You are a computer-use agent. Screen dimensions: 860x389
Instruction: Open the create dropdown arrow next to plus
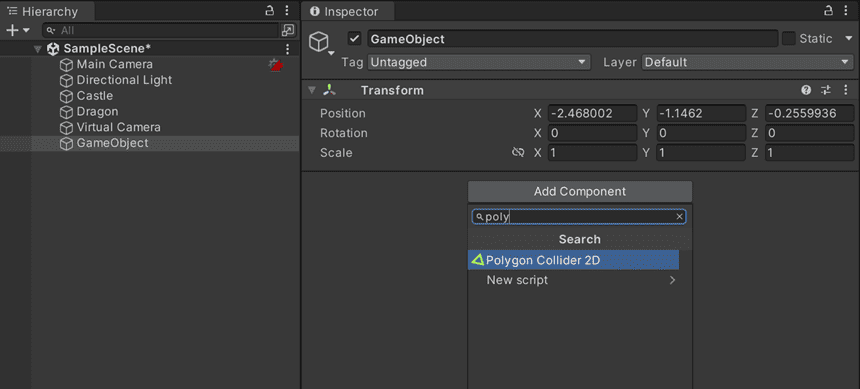[26, 30]
